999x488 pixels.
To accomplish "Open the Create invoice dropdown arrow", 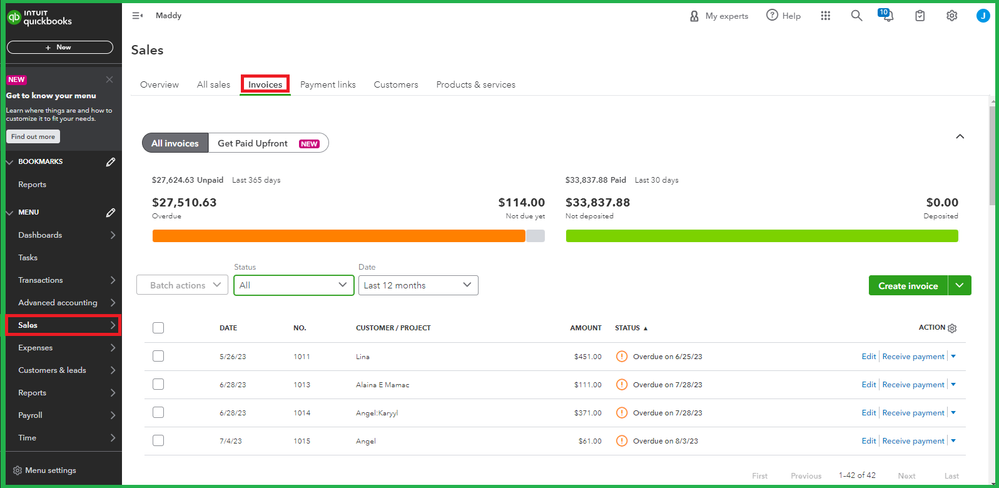I will pos(959,285).
